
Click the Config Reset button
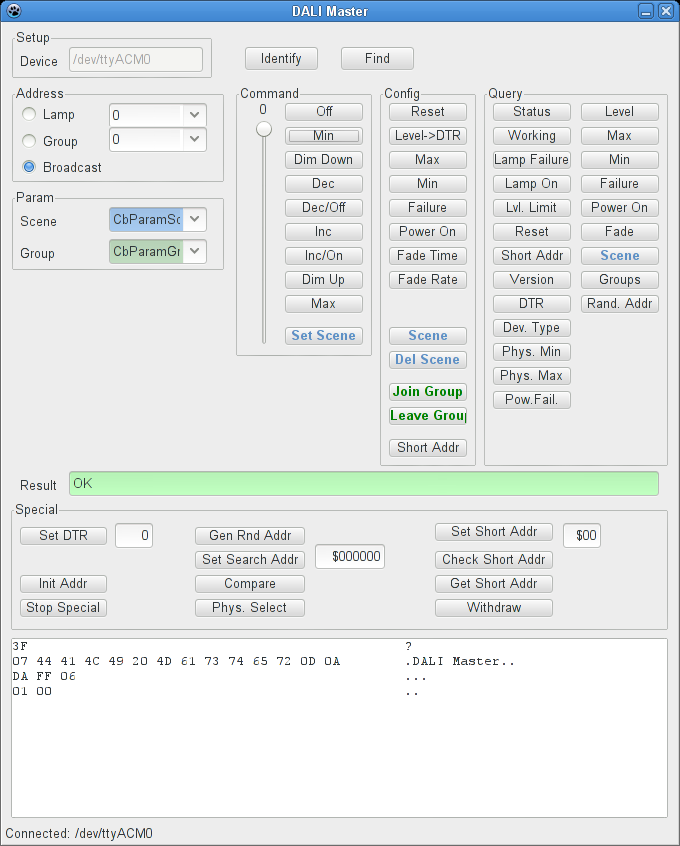point(427,112)
